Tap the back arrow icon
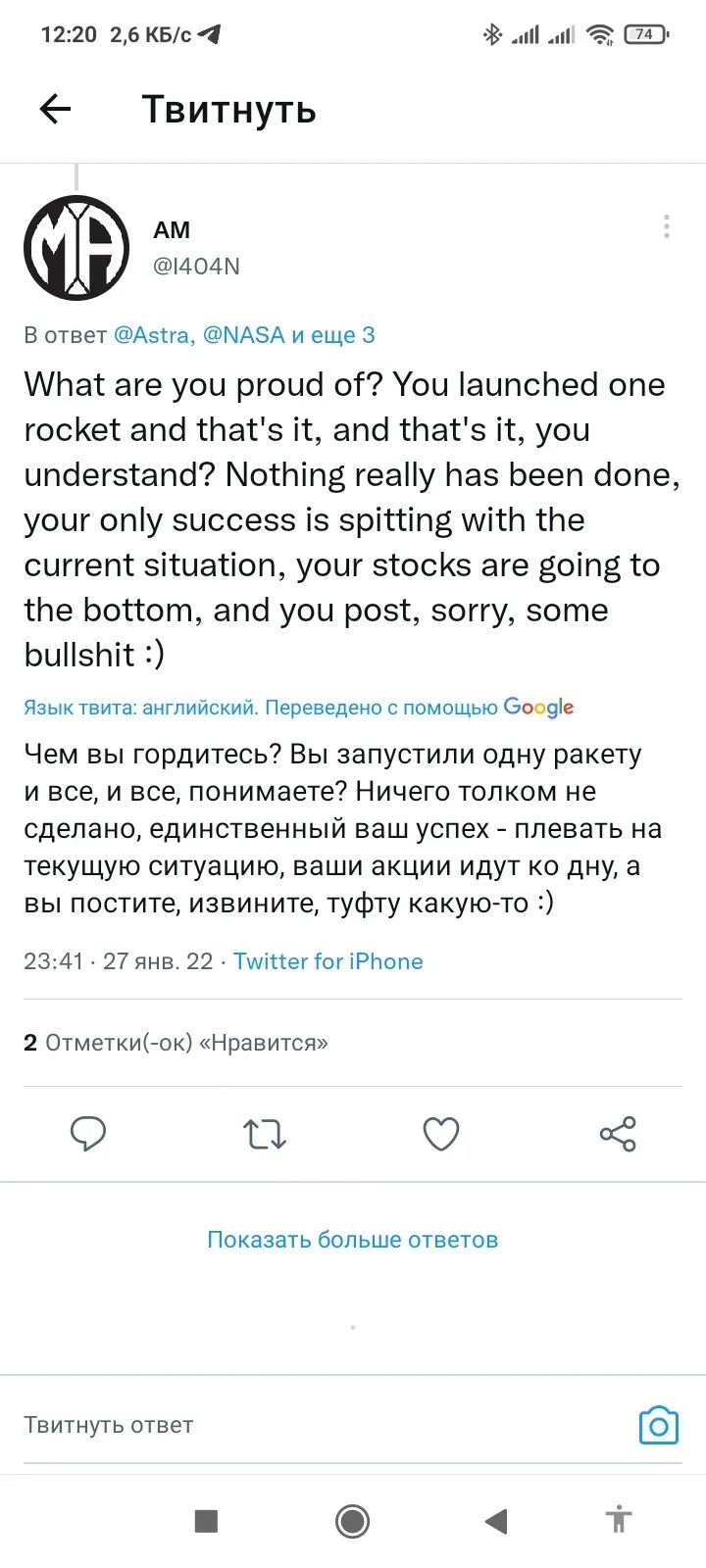This screenshot has height=1568, width=706. tap(56, 109)
